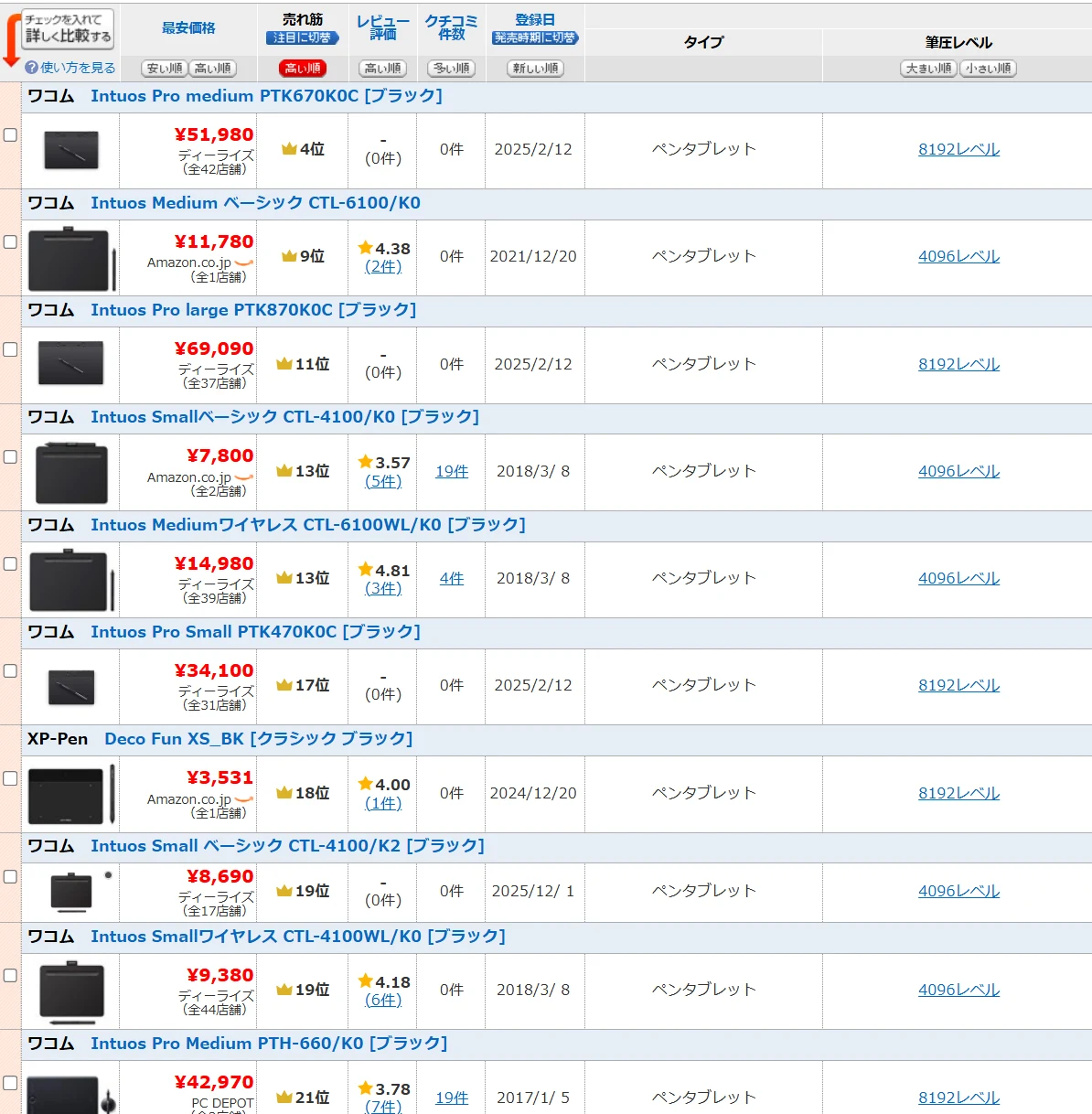The height and width of the screenshot is (1114, 1092).
Task: Check the Intuos Pro large PTK870K0C checkbox
Action: coord(10,348)
